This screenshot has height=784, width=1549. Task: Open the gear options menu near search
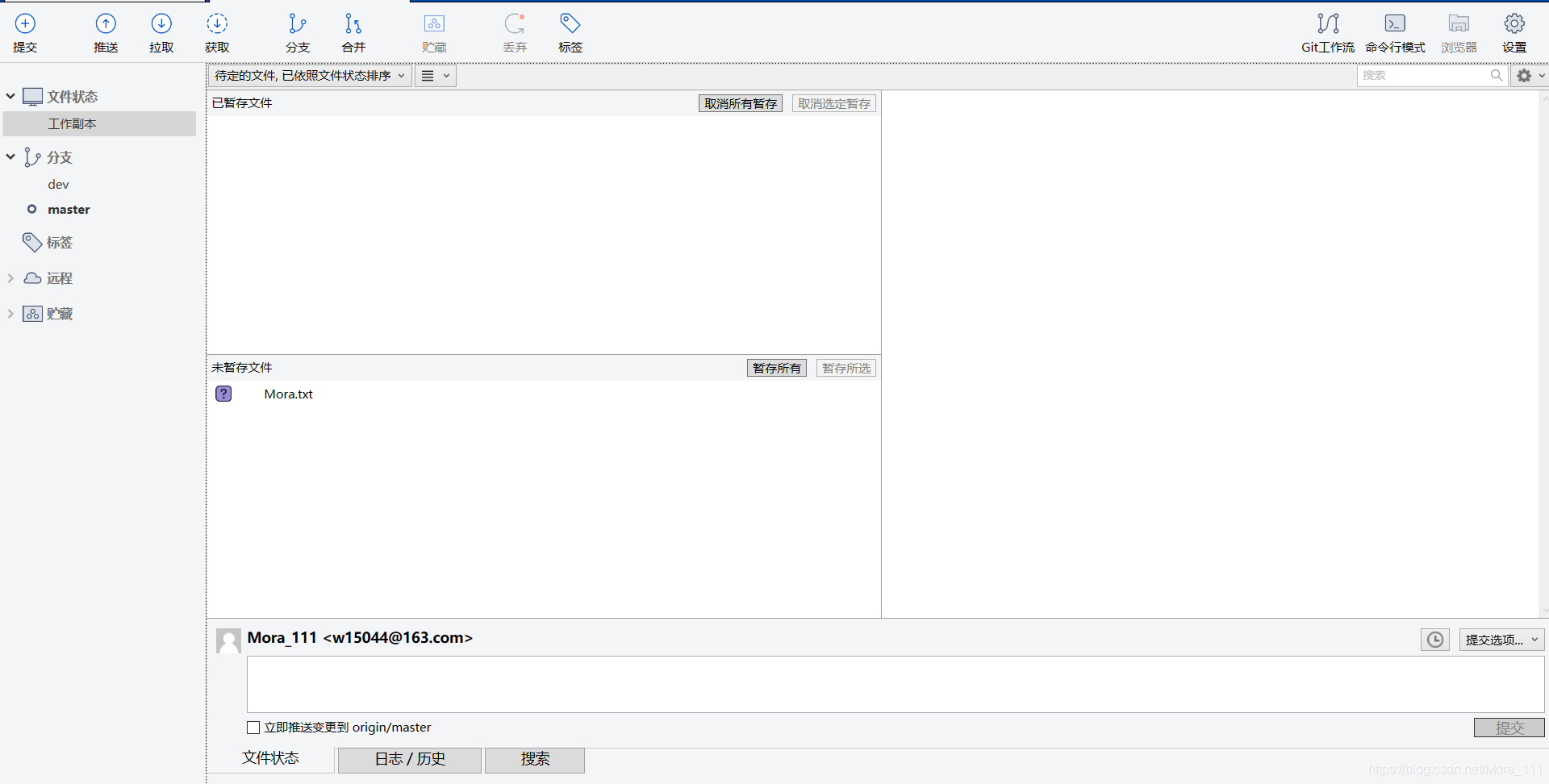[x=1530, y=75]
